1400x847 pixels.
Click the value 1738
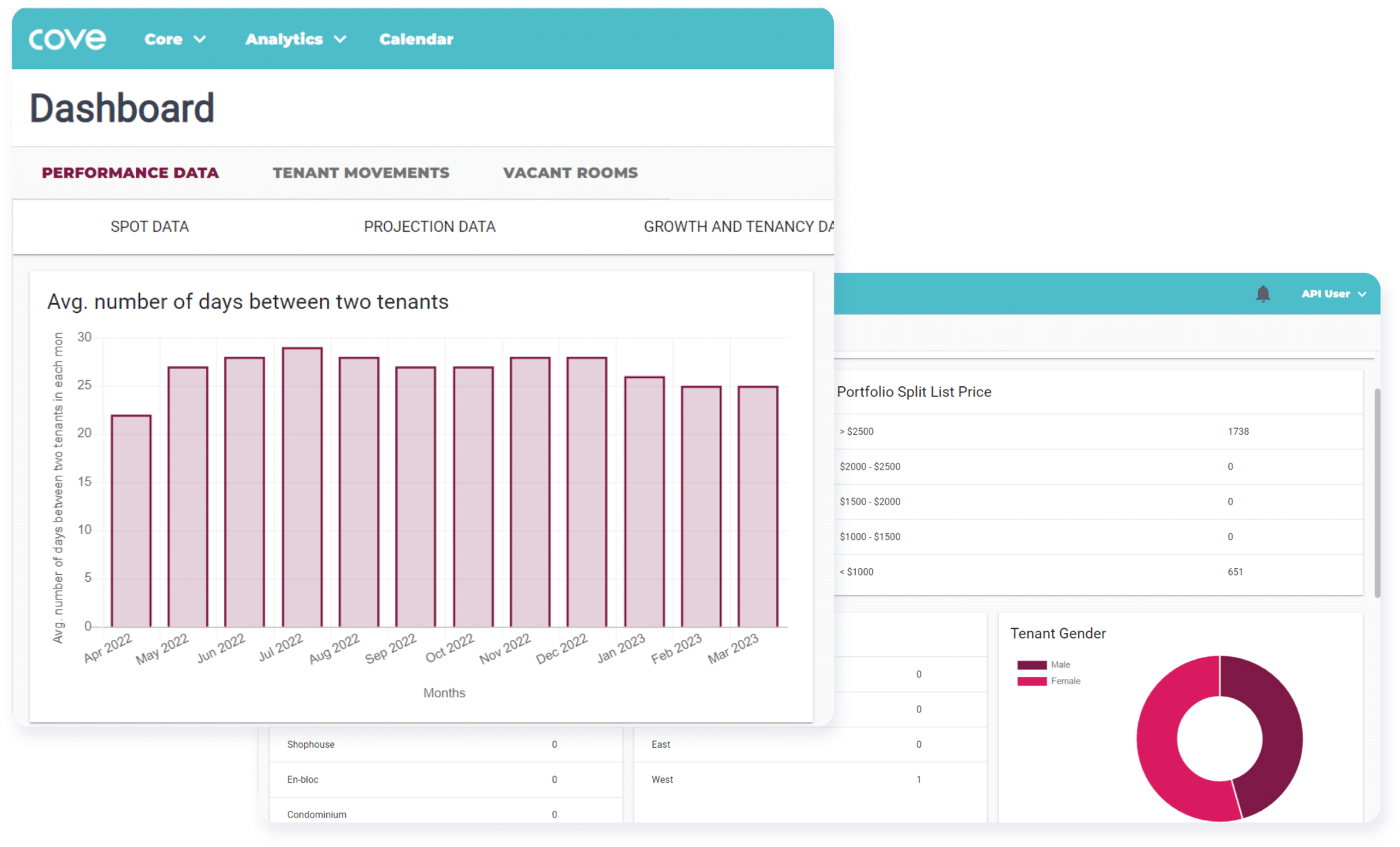point(1238,431)
